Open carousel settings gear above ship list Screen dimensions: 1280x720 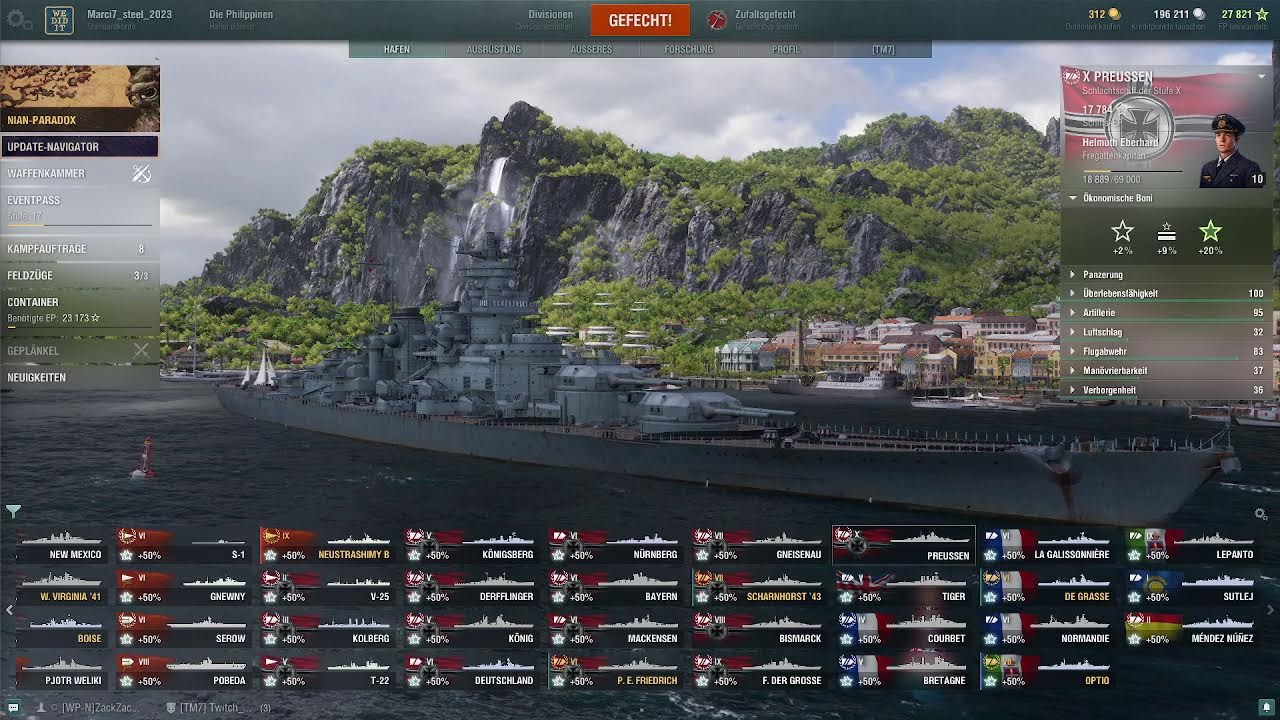coord(1260,514)
